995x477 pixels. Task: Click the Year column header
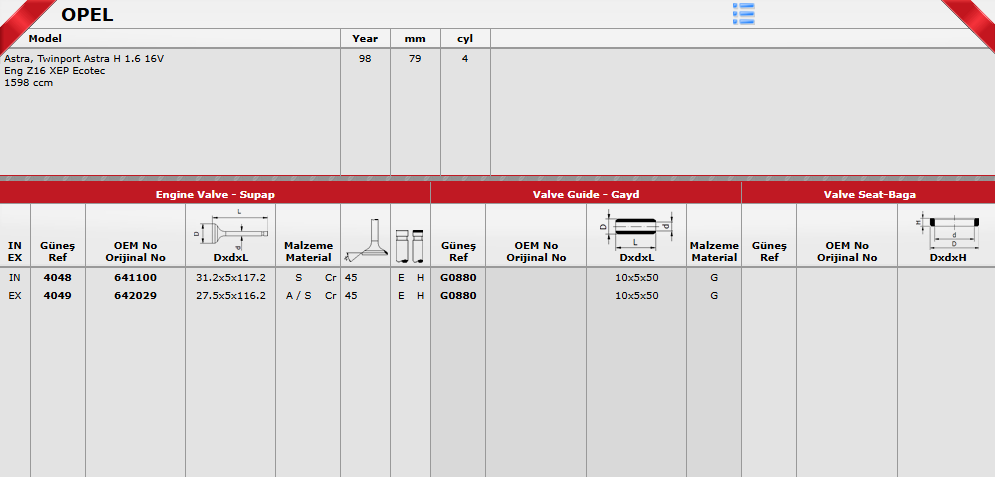[365, 39]
